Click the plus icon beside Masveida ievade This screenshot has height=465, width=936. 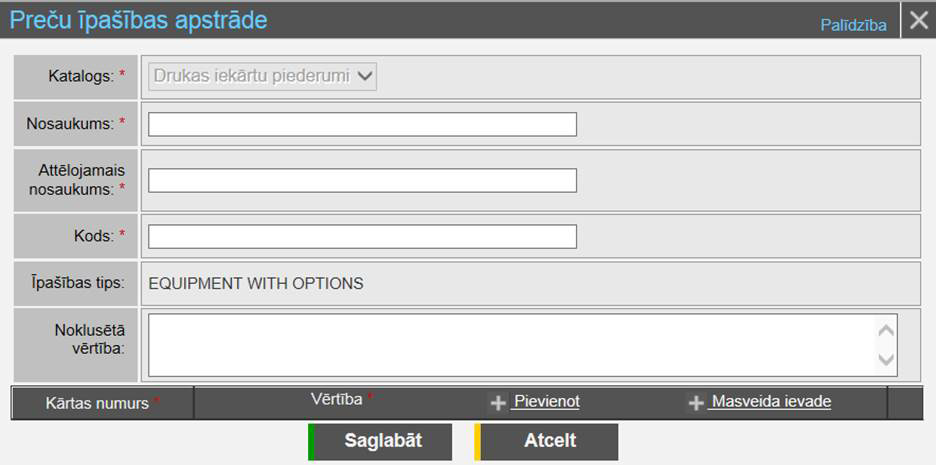pos(696,403)
